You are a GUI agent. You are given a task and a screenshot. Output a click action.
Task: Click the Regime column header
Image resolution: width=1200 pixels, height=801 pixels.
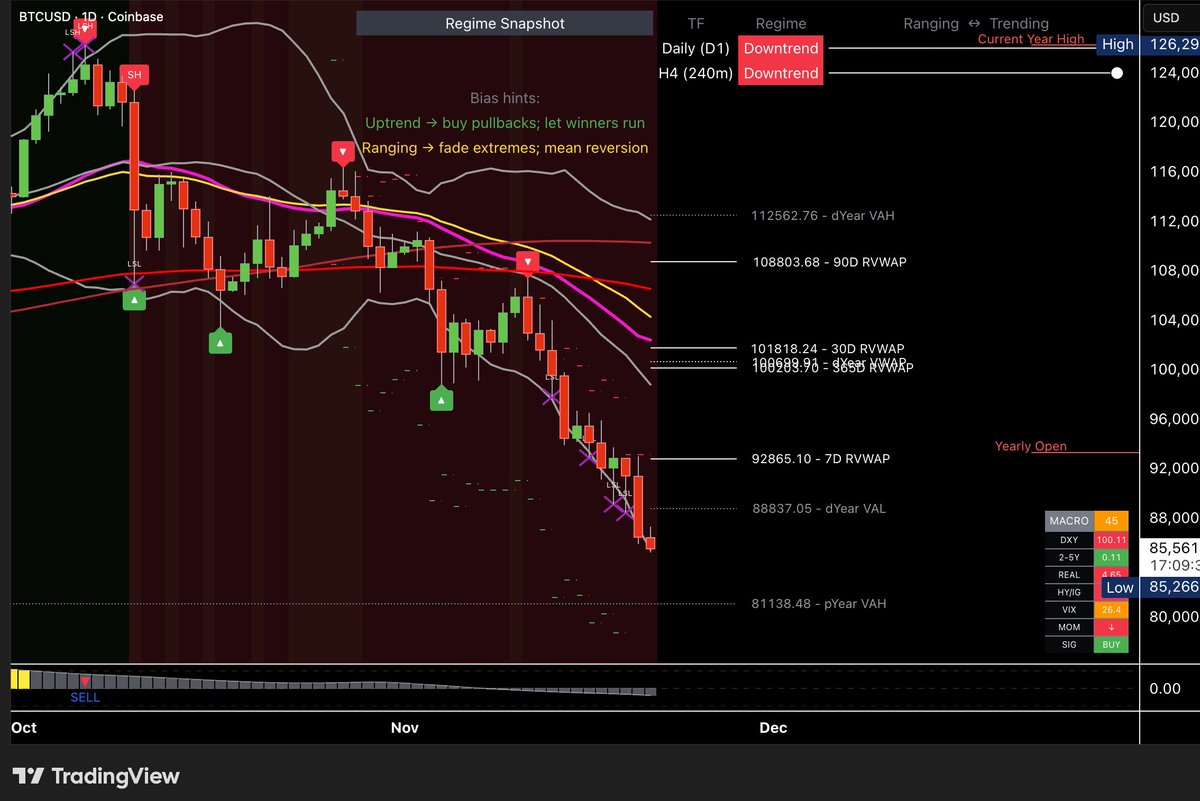click(x=780, y=23)
